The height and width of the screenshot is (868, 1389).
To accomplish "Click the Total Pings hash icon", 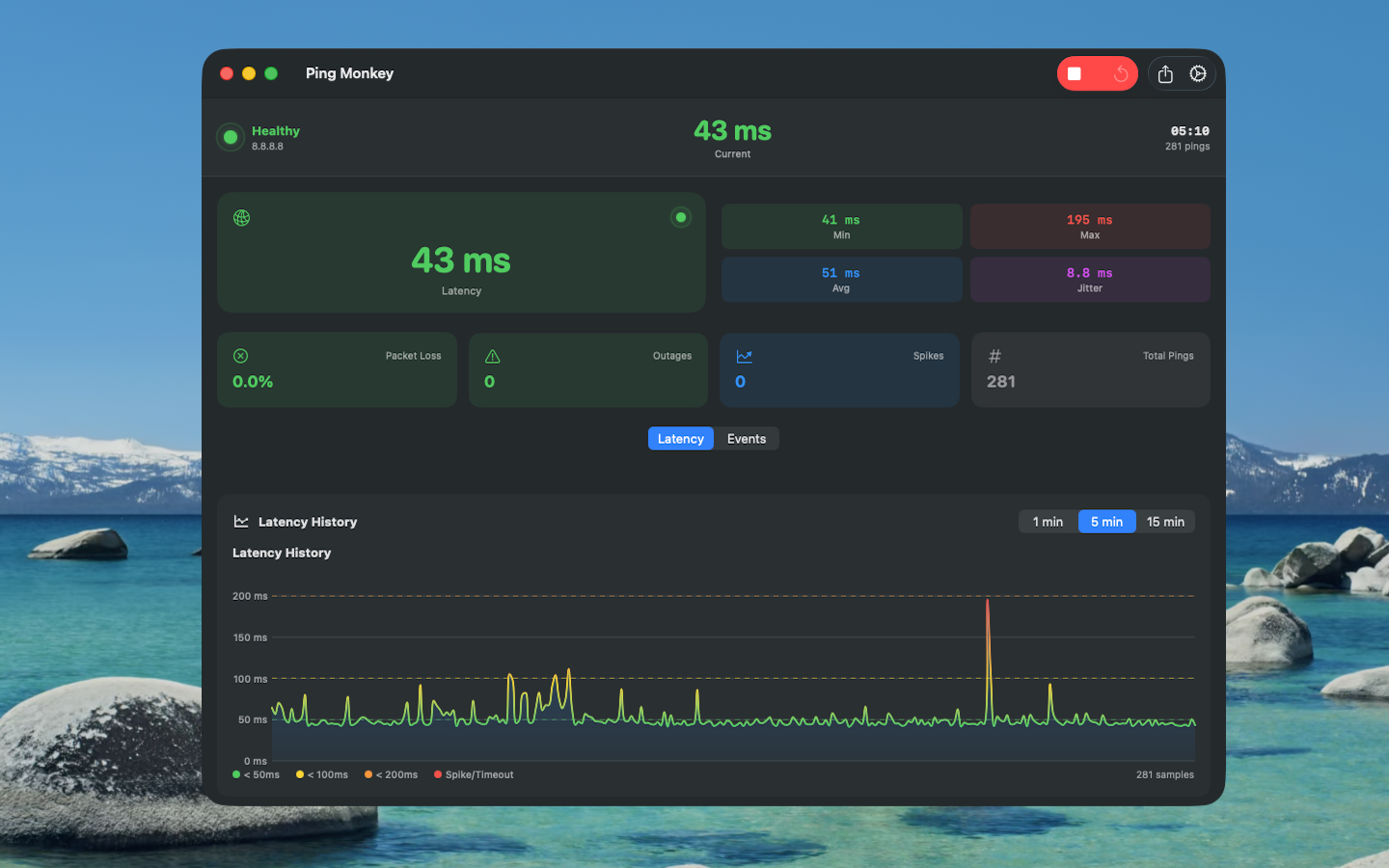I will (994, 356).
